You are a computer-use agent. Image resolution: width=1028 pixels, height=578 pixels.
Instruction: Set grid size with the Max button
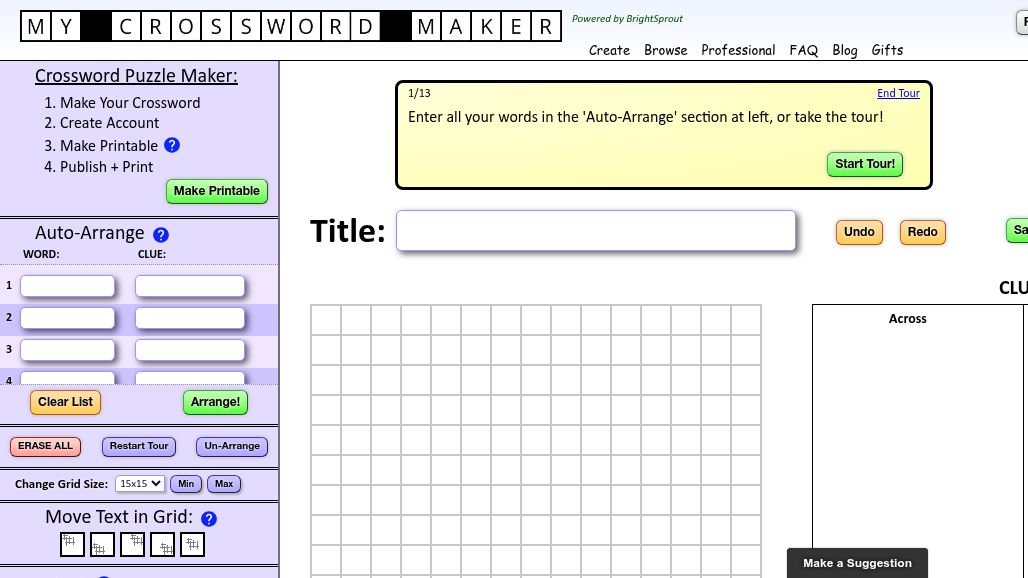point(224,484)
